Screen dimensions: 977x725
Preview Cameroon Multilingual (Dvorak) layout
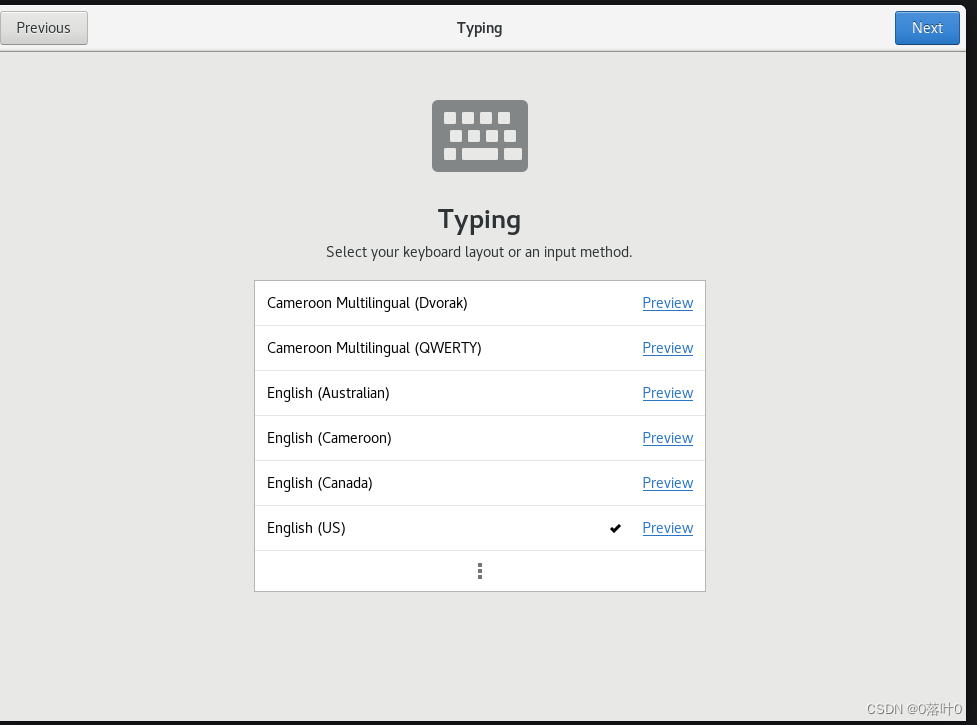667,303
